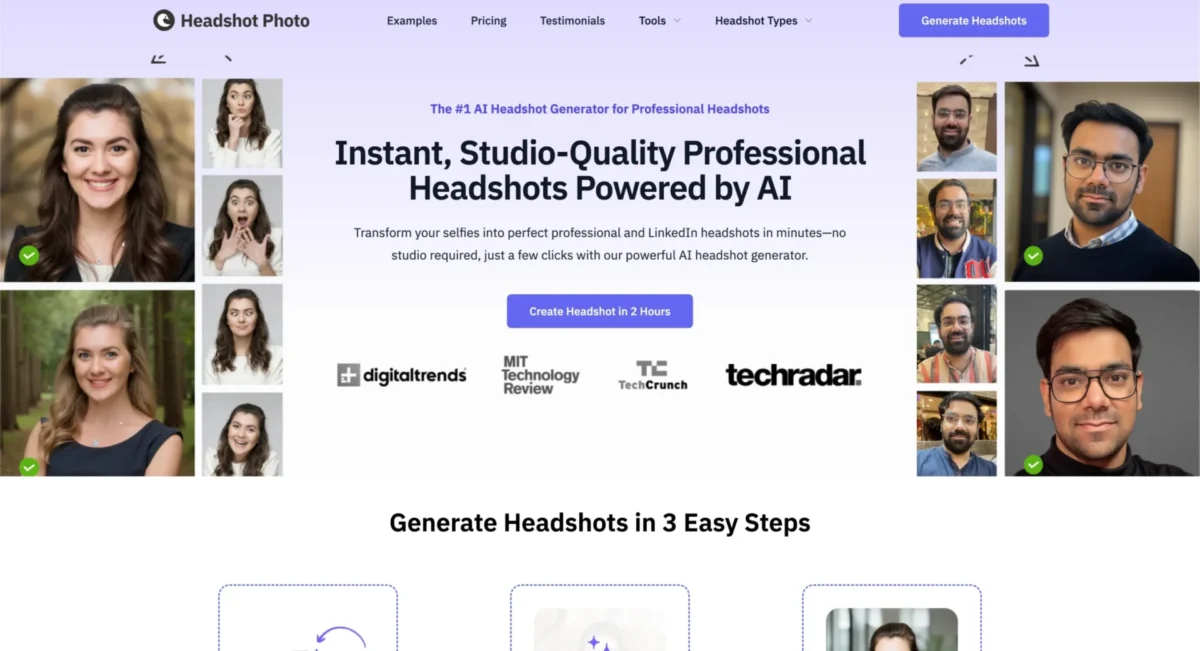Image resolution: width=1200 pixels, height=651 pixels.
Task: Click the Generate Headshots button
Action: [x=974, y=21]
